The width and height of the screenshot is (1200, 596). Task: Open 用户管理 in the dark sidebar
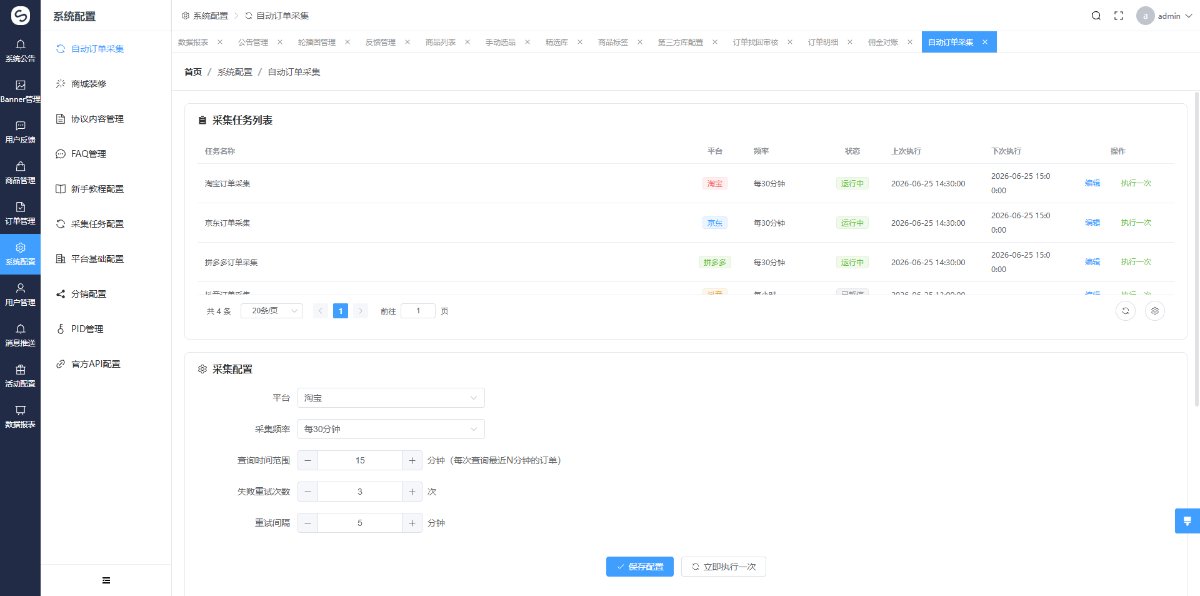coord(20,294)
